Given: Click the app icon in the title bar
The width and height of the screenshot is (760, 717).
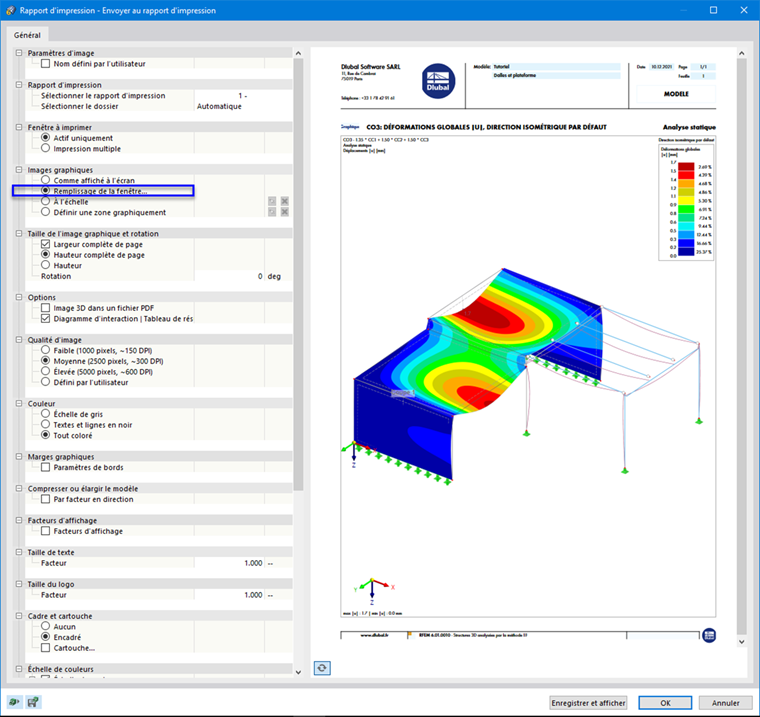Looking at the screenshot, I should coord(10,10).
